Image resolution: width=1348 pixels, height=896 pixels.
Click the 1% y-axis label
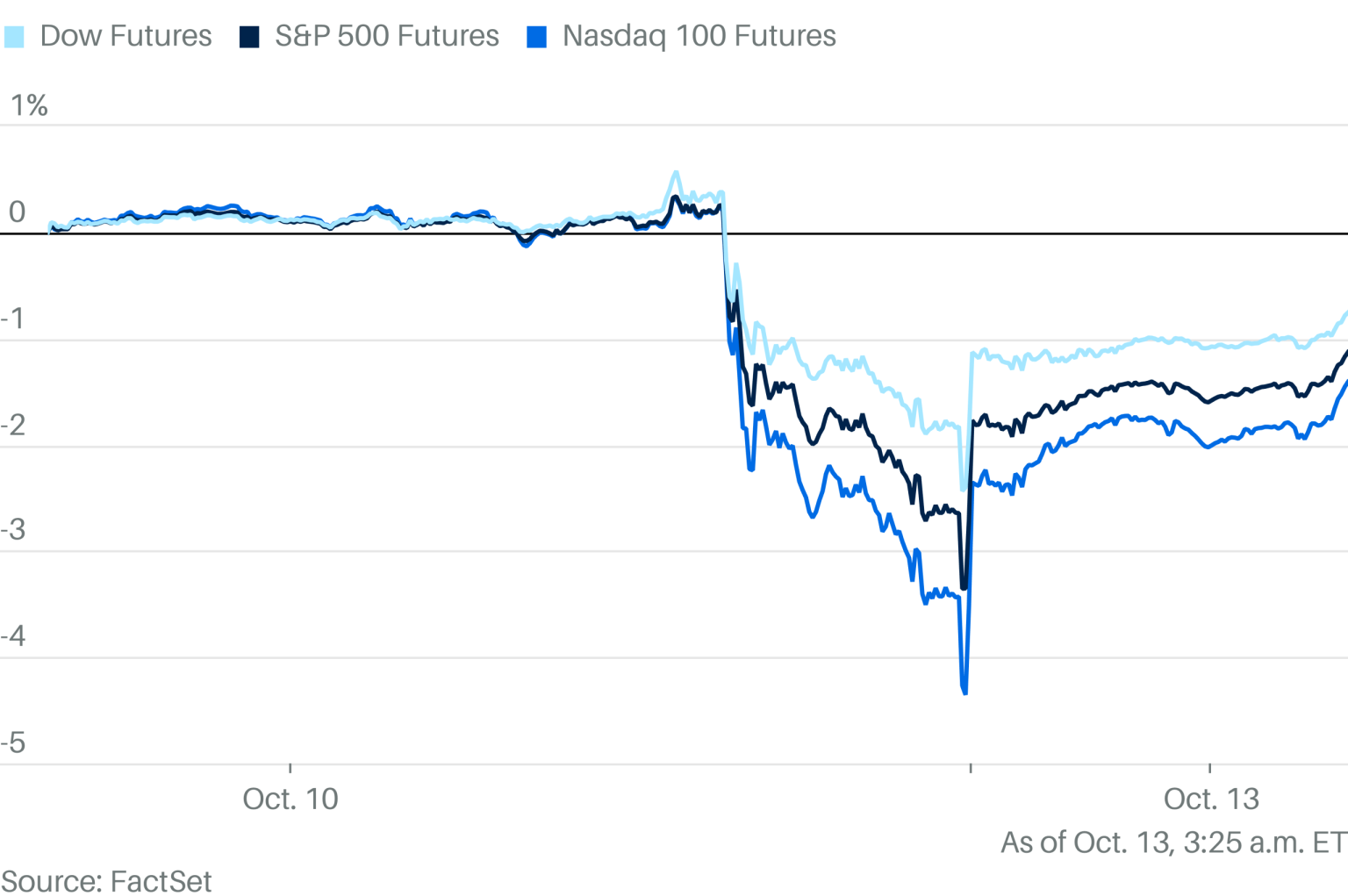(x=28, y=105)
